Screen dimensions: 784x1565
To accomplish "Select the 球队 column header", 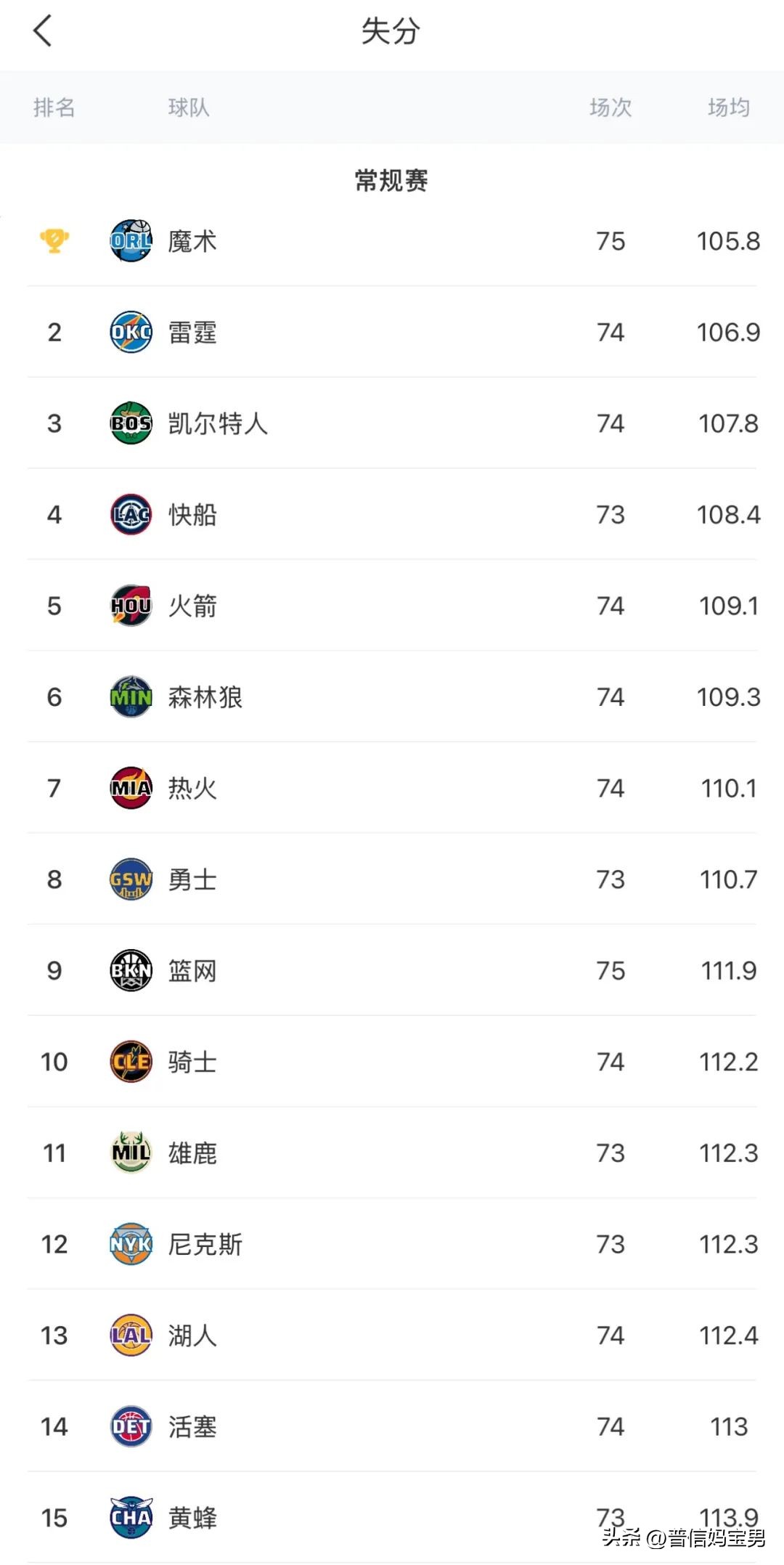I will click(x=189, y=107).
